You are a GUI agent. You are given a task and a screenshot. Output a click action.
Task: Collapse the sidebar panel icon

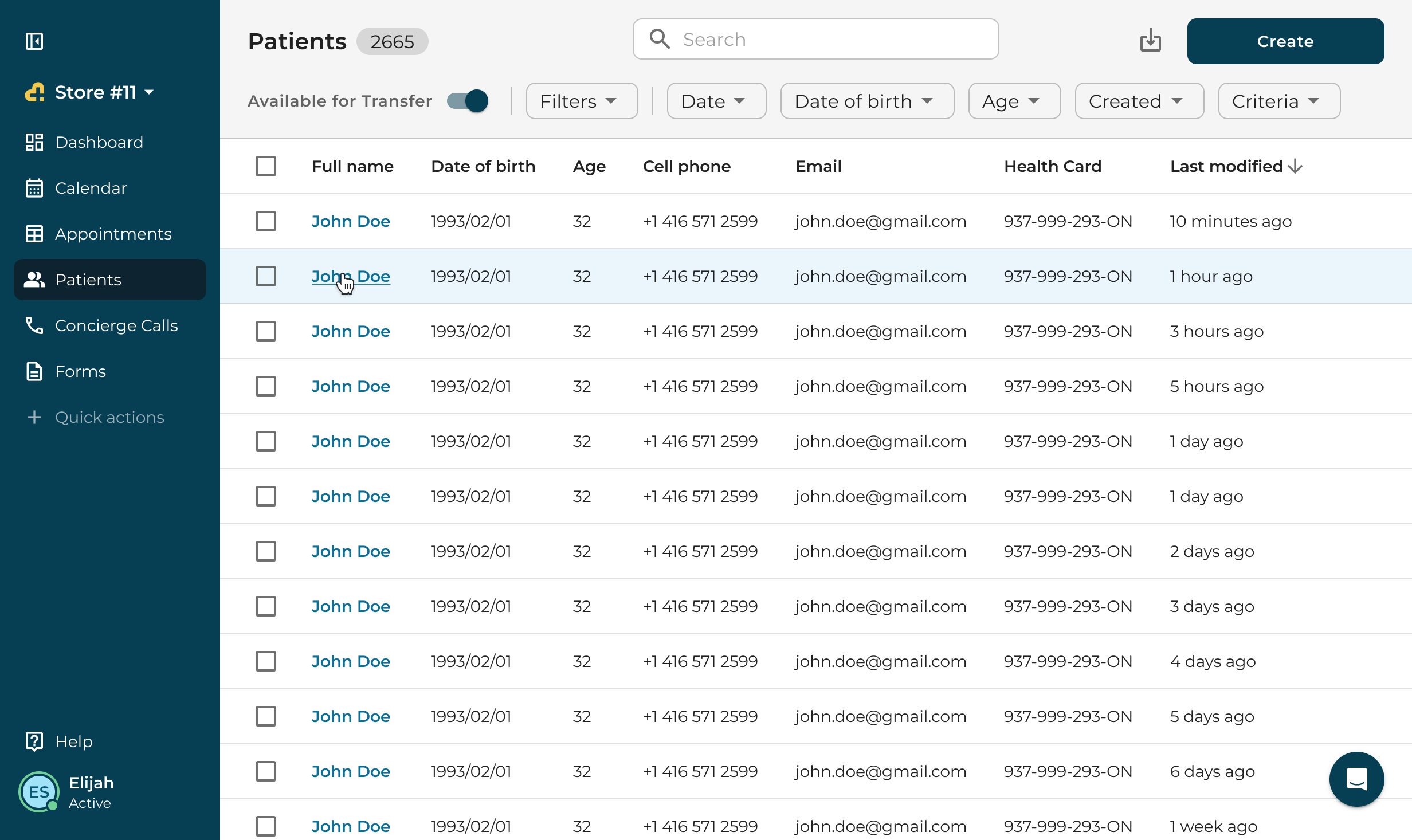[x=34, y=41]
